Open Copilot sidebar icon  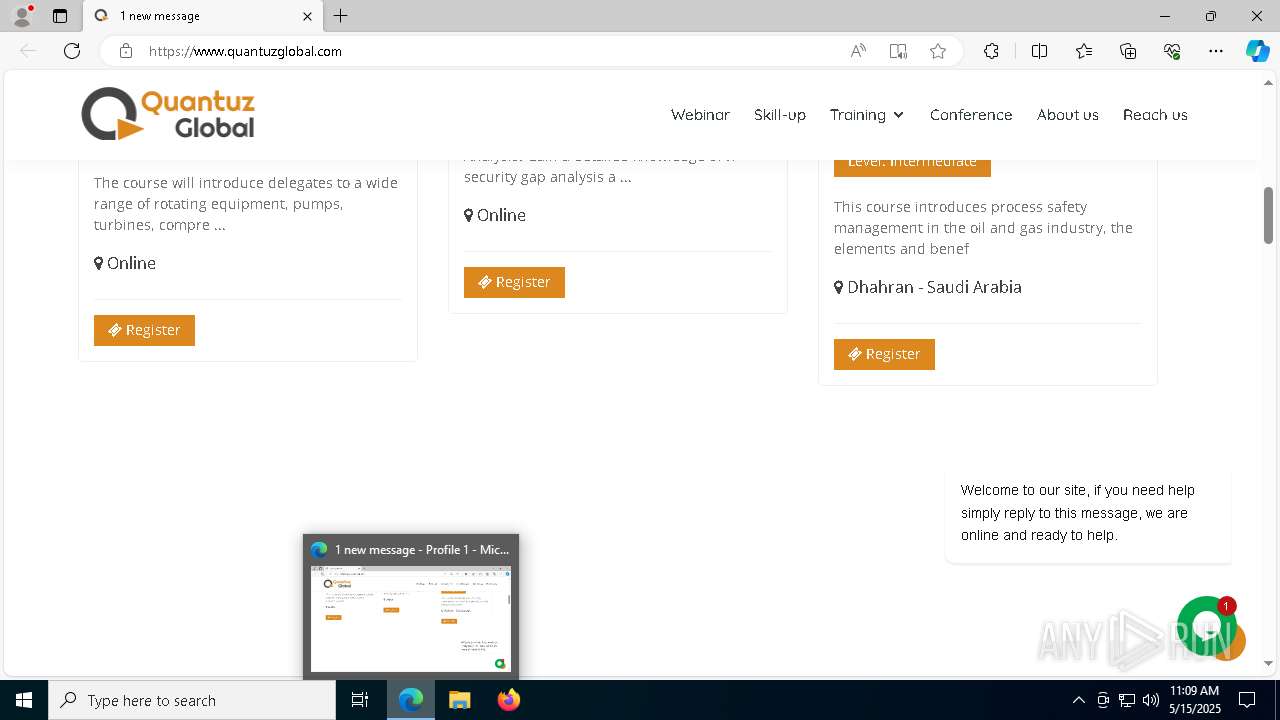[x=1258, y=51]
